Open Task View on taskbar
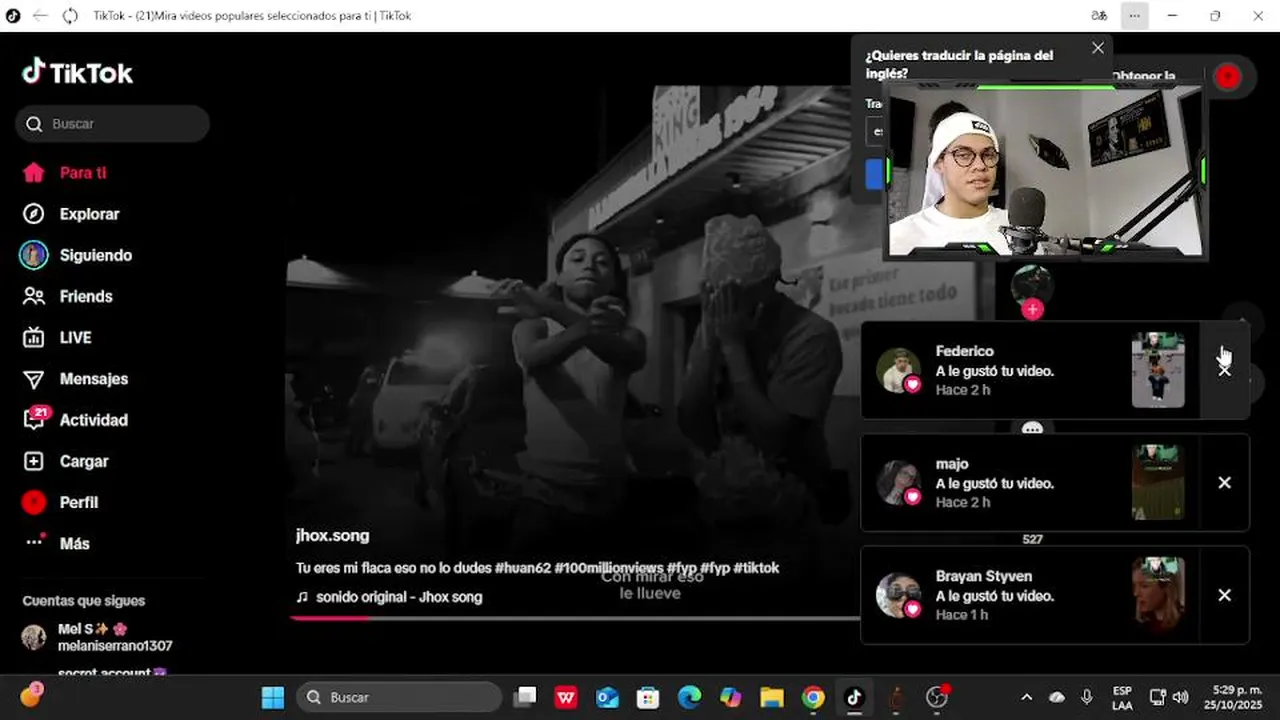The width and height of the screenshot is (1280, 720). (x=526, y=697)
